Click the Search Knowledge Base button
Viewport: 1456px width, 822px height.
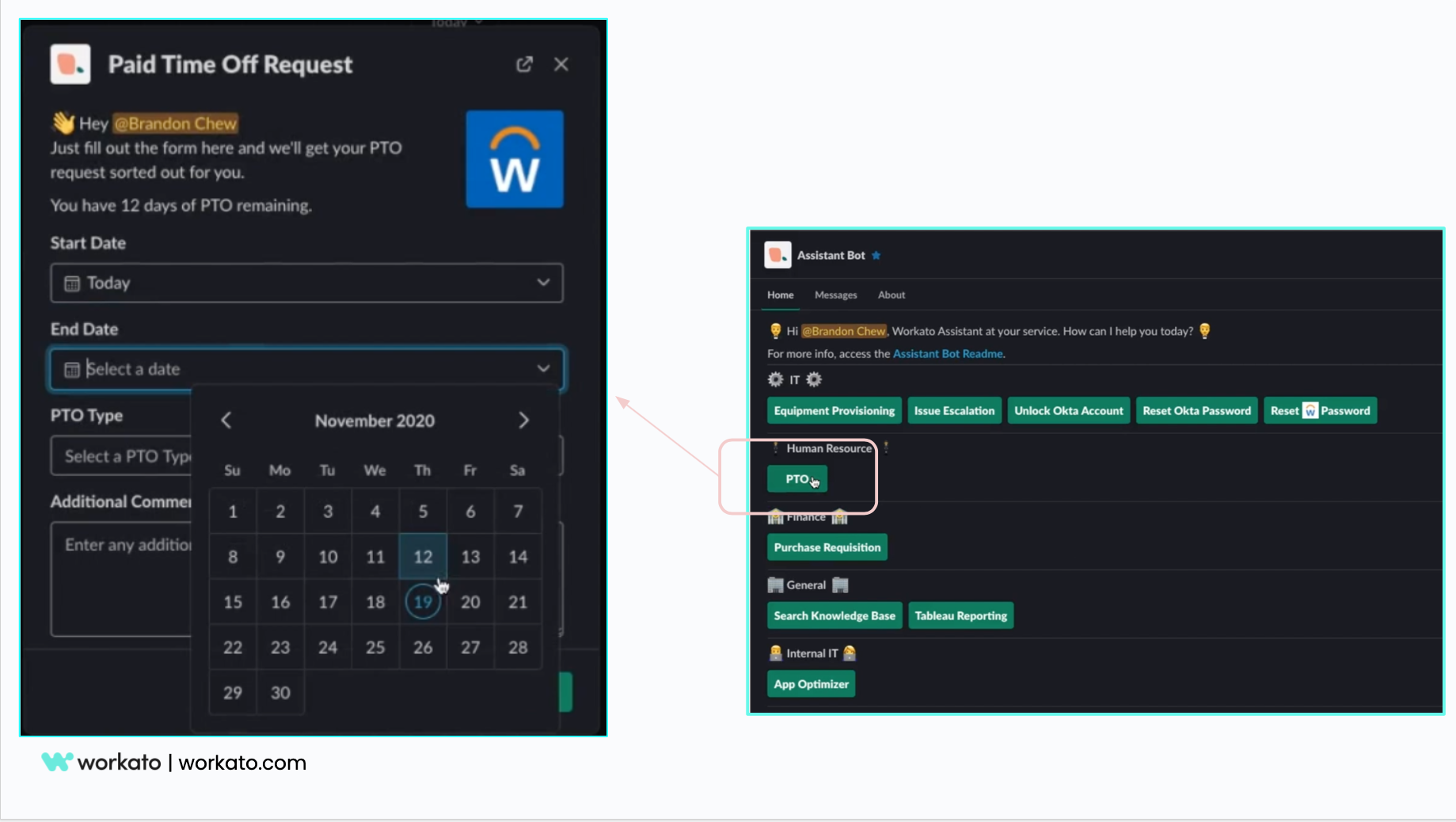click(x=834, y=615)
